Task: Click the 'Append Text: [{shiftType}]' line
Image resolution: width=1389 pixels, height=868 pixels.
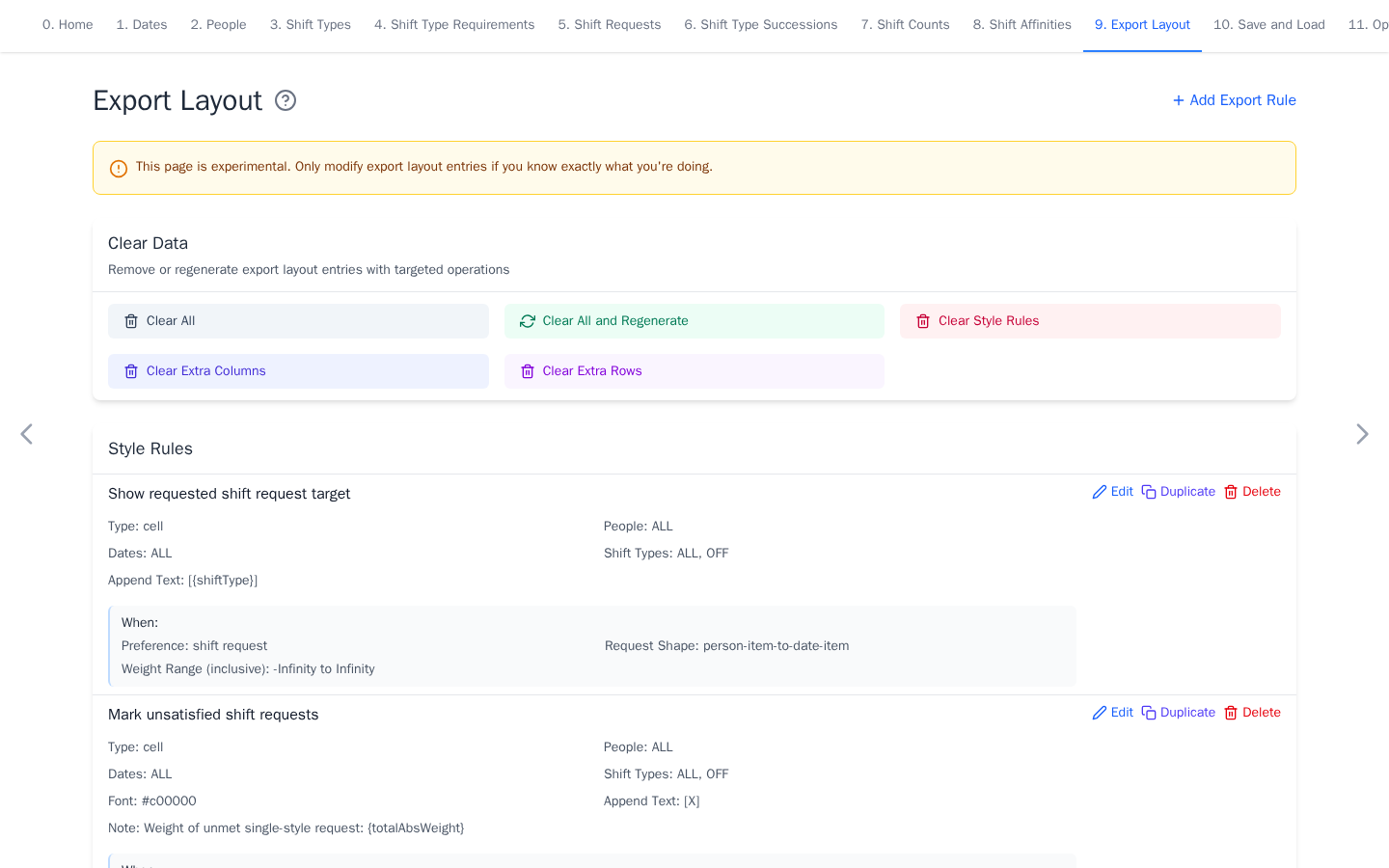Action: [x=183, y=581]
